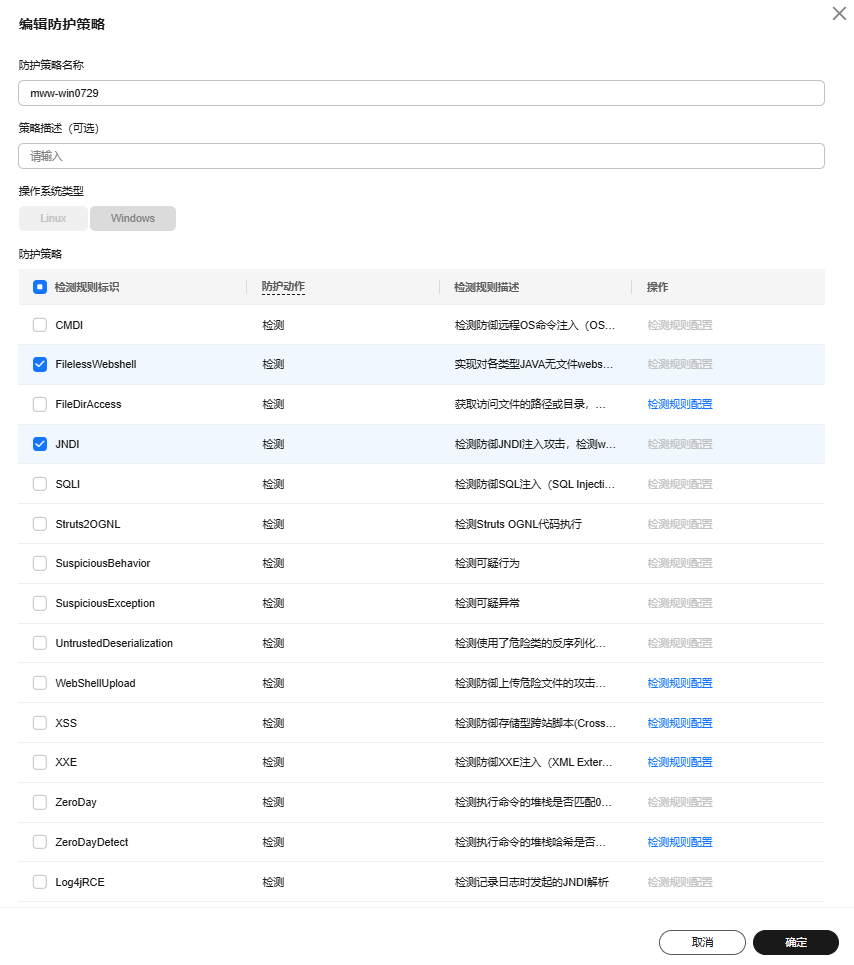Check the WebShellUpload rule checkbox
Viewport: 854px width, 965px height.
coord(40,684)
